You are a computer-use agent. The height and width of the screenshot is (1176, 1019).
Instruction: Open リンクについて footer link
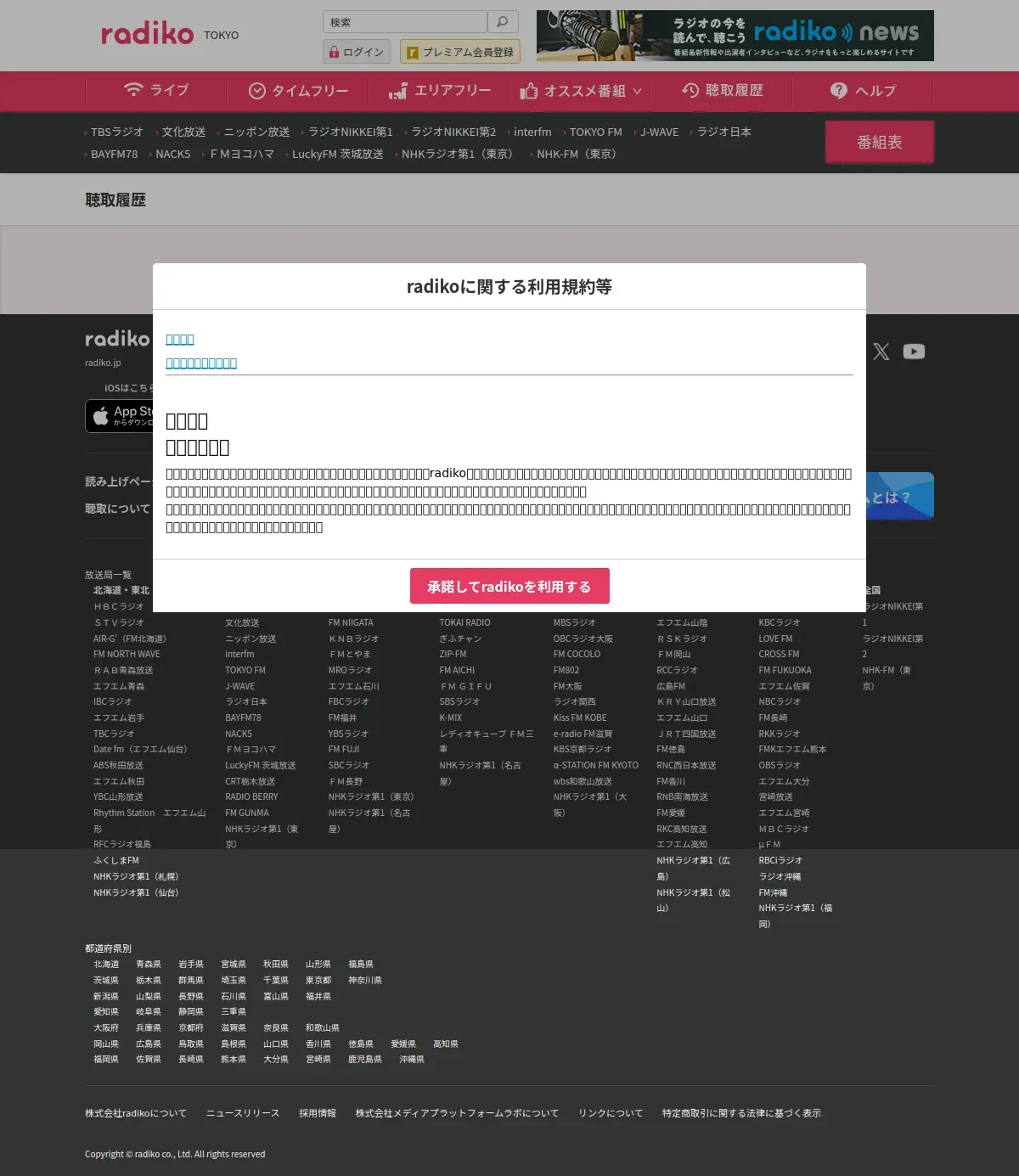coord(611,1113)
